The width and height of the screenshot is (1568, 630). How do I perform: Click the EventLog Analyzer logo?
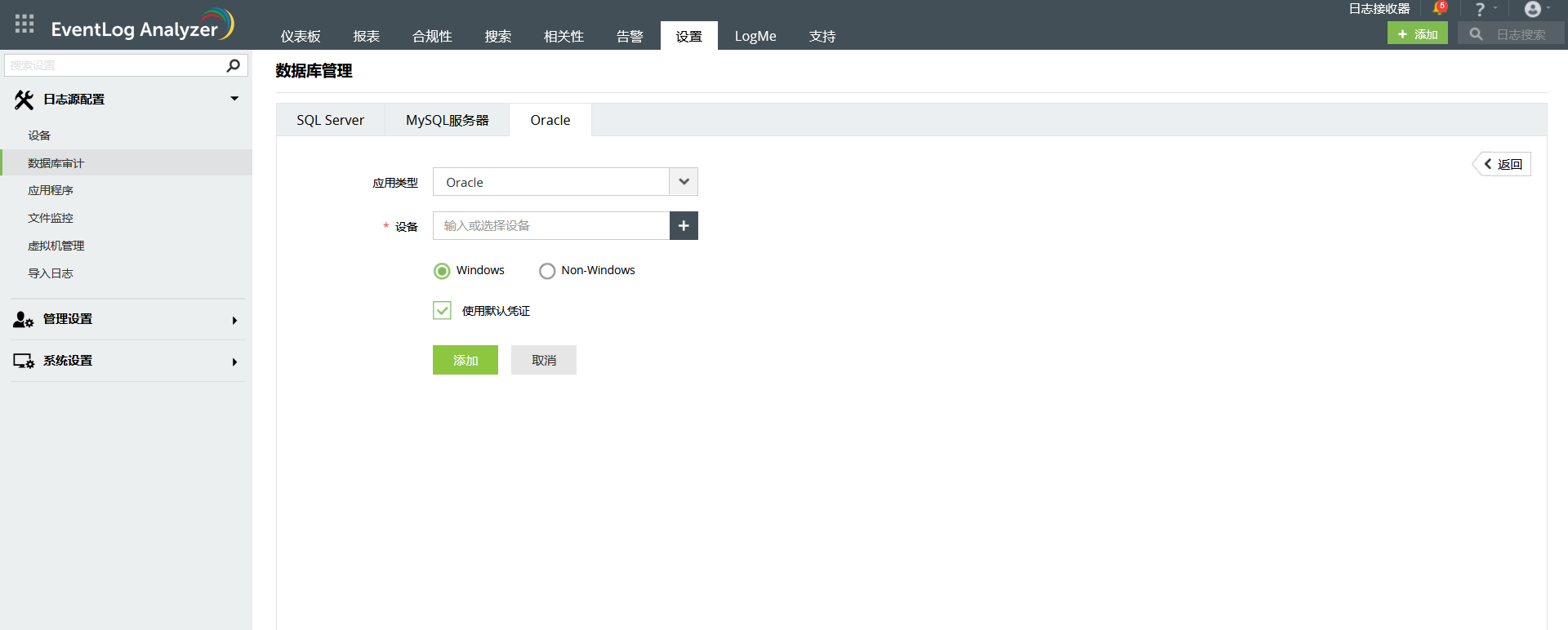[x=142, y=25]
